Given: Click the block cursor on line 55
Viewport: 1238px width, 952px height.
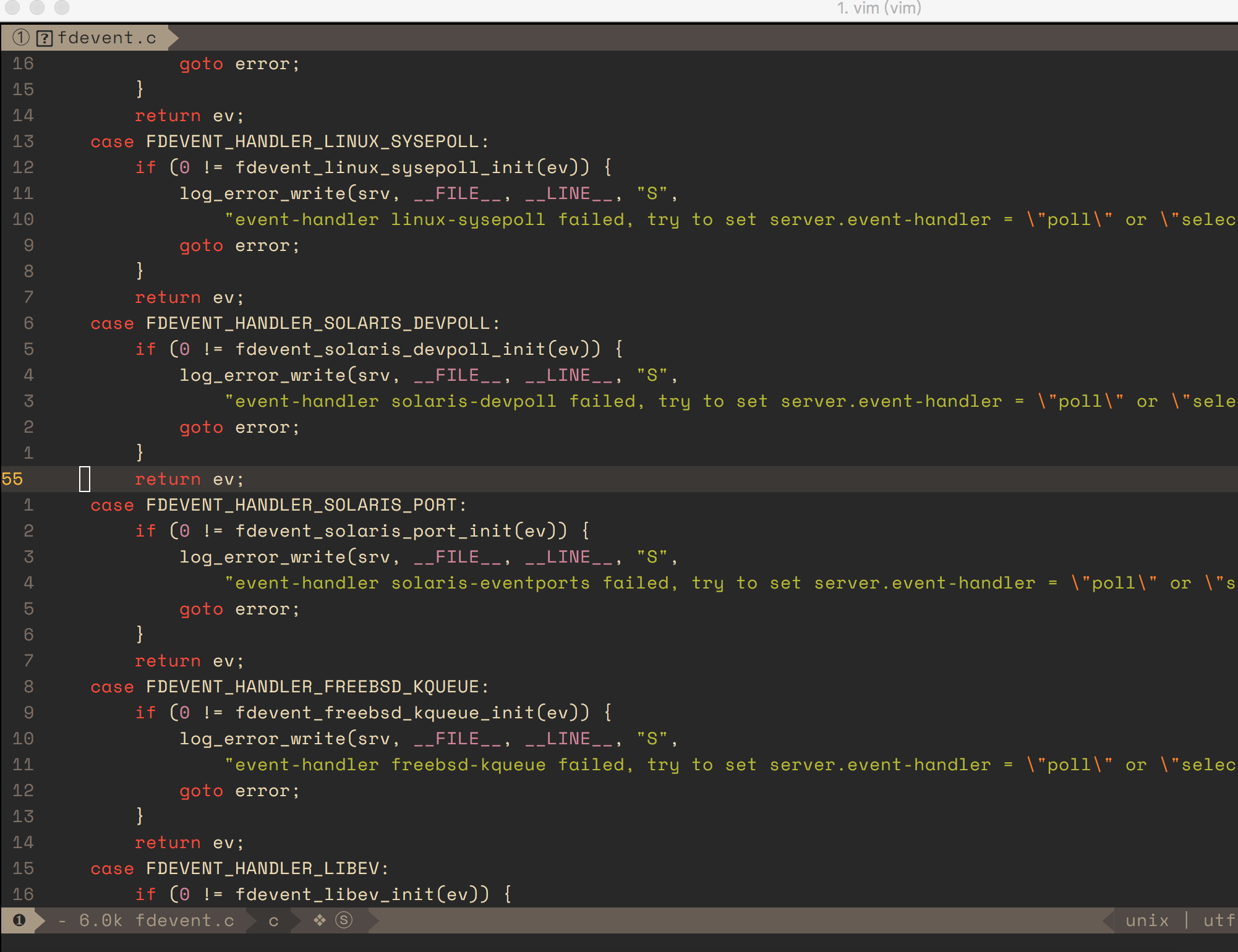Looking at the screenshot, I should 85,479.
